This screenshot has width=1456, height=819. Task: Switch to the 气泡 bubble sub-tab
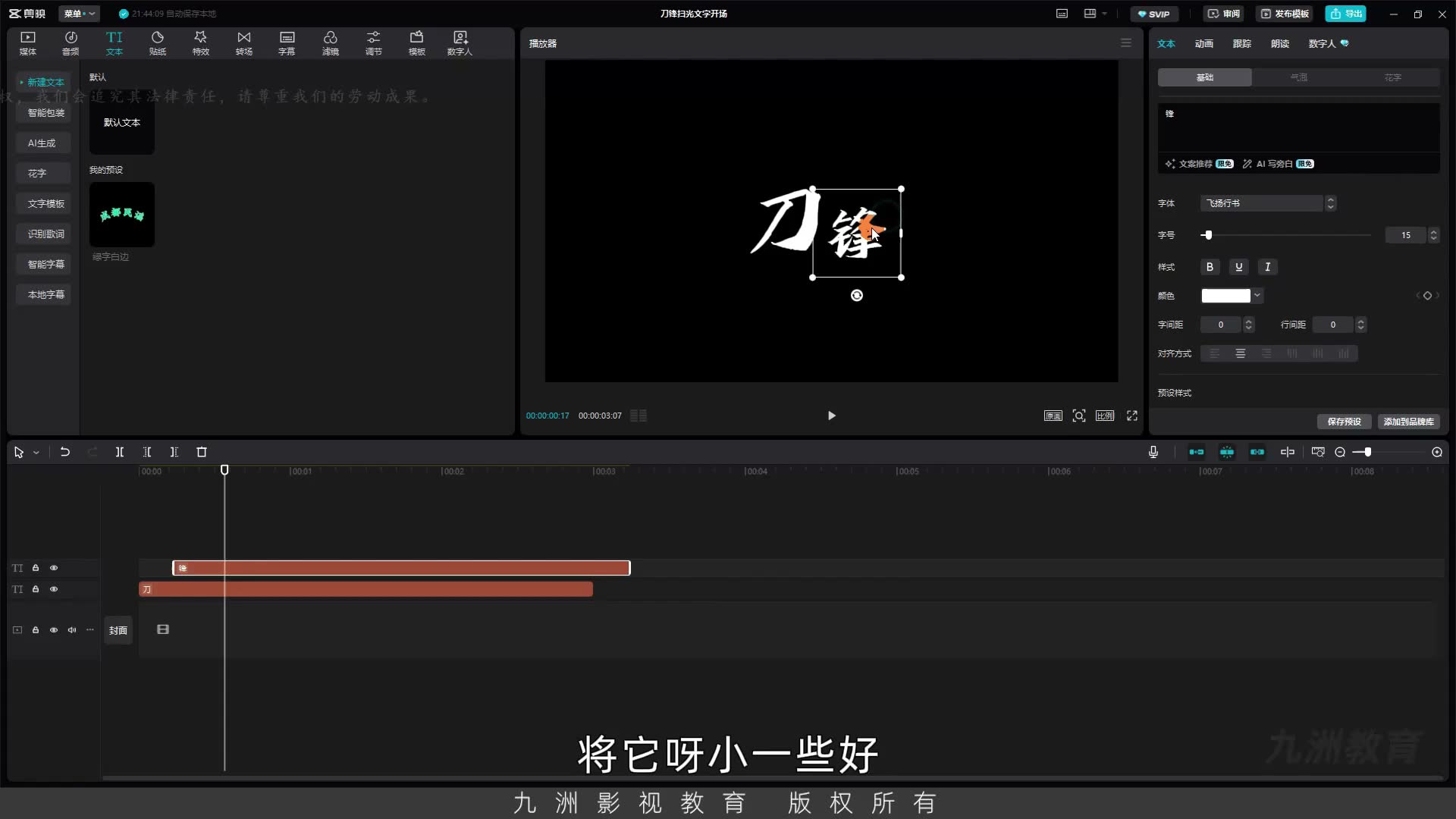click(x=1299, y=77)
